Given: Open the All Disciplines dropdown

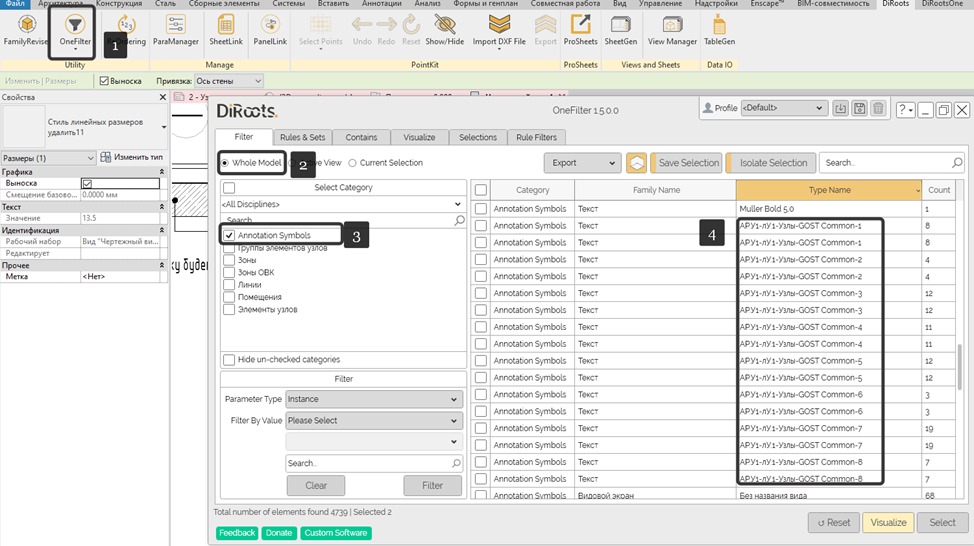Looking at the screenshot, I should pos(343,204).
